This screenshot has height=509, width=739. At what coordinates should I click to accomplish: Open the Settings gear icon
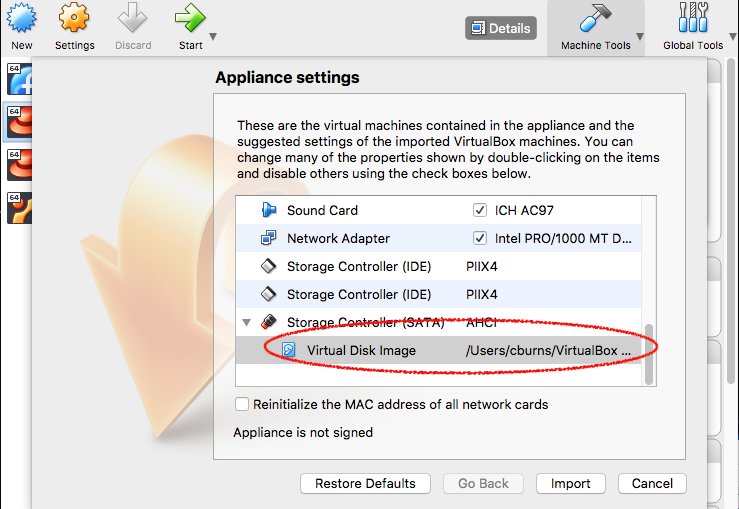(x=74, y=19)
